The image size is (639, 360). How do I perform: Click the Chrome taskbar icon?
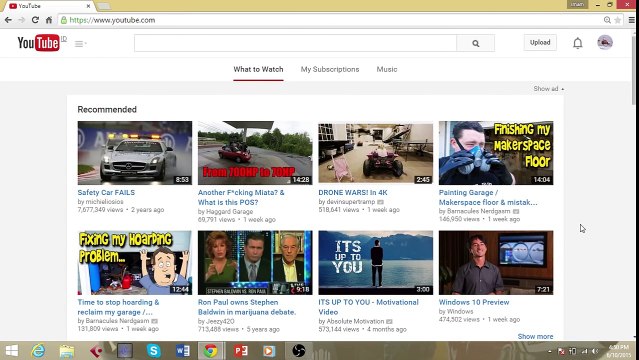coord(211,351)
